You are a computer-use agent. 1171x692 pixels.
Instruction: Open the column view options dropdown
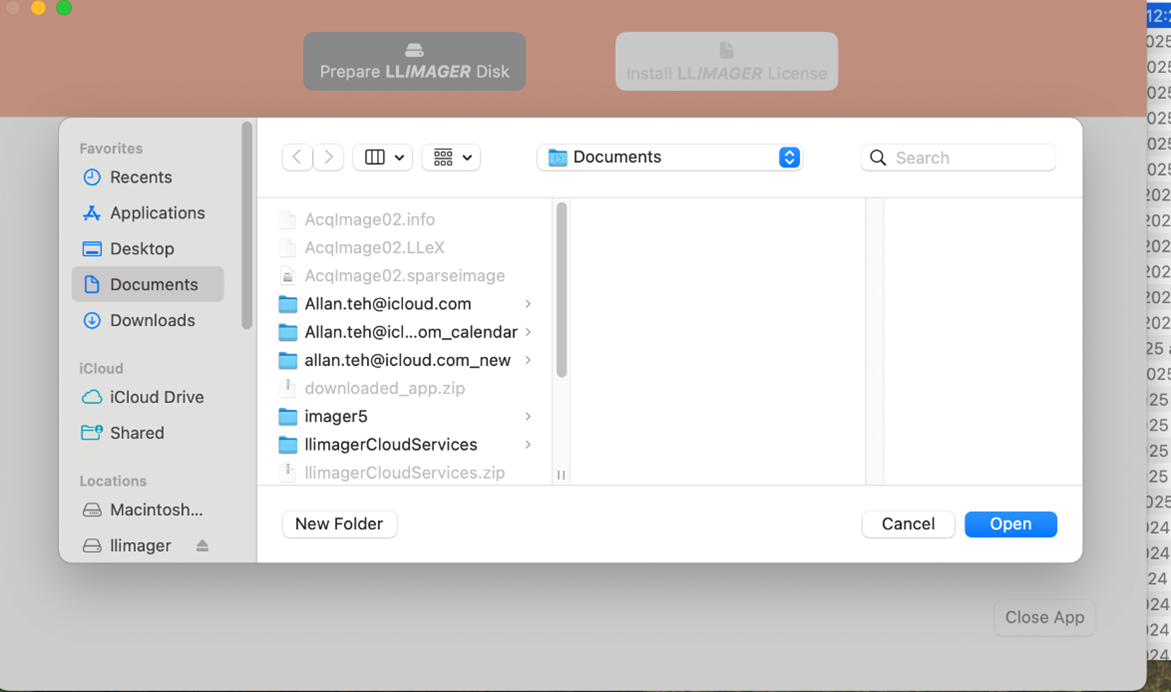382,157
